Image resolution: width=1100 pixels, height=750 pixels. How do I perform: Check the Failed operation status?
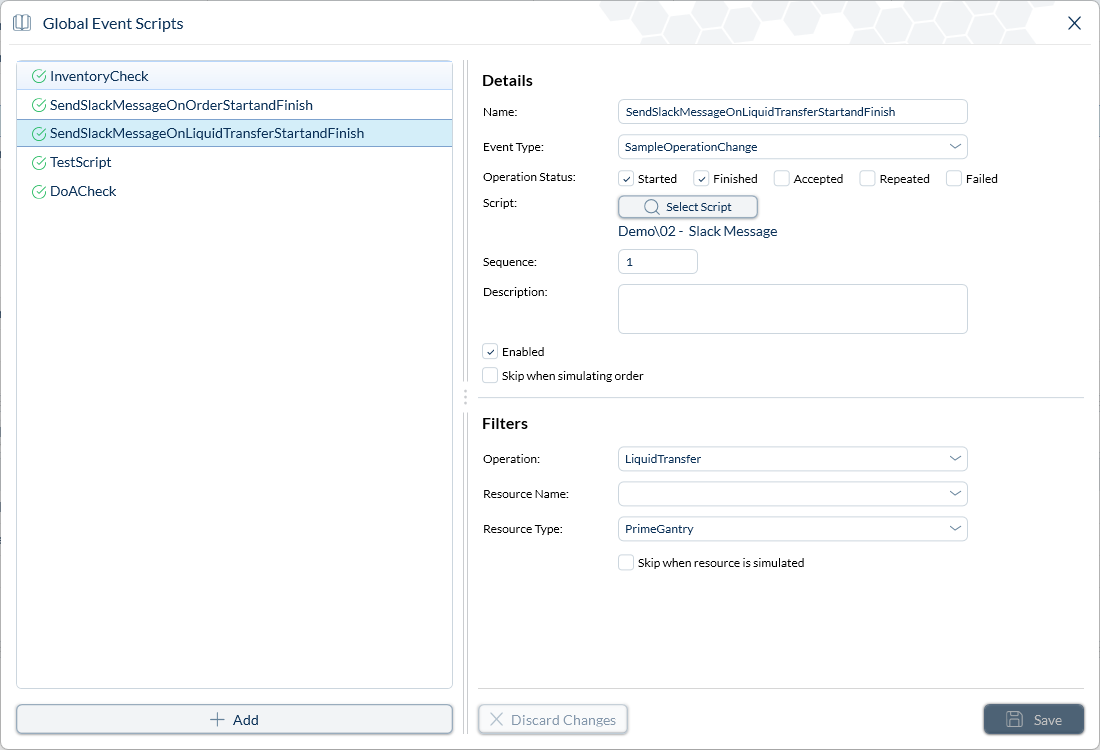(954, 179)
